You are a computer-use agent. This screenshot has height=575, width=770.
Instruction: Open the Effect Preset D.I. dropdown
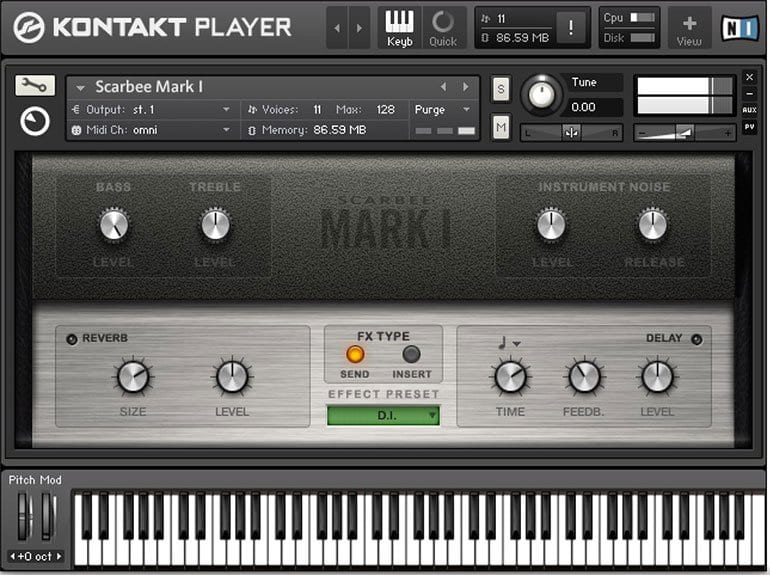[384, 415]
